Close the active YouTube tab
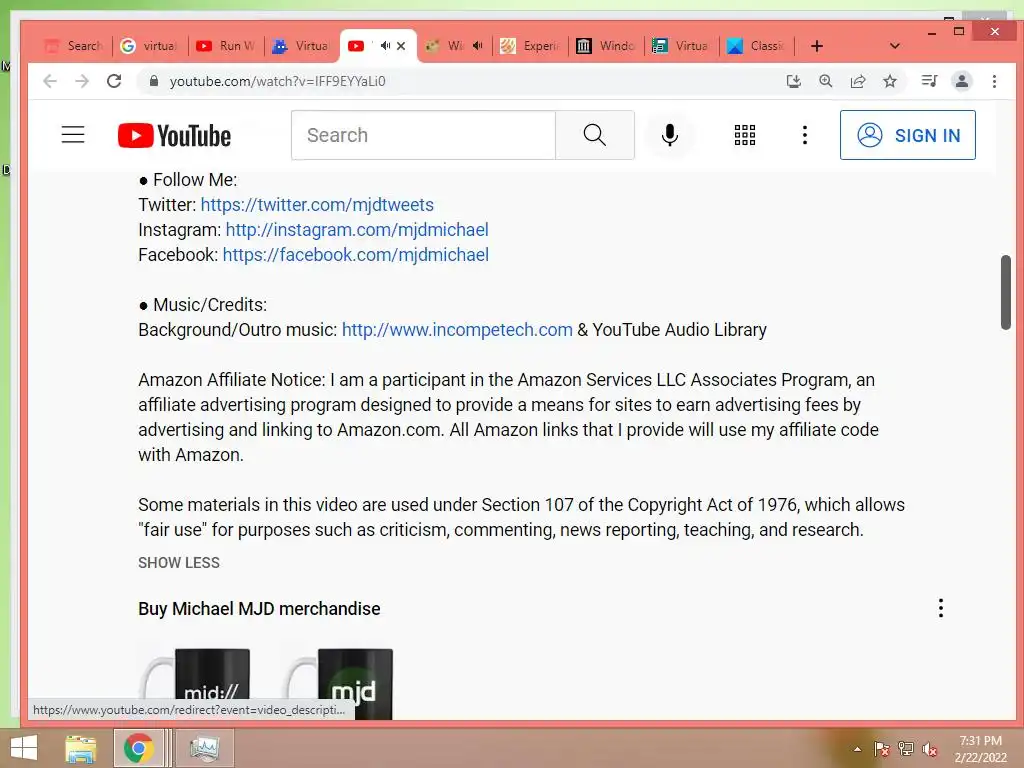Viewport: 1024px width, 768px height. [x=401, y=46]
